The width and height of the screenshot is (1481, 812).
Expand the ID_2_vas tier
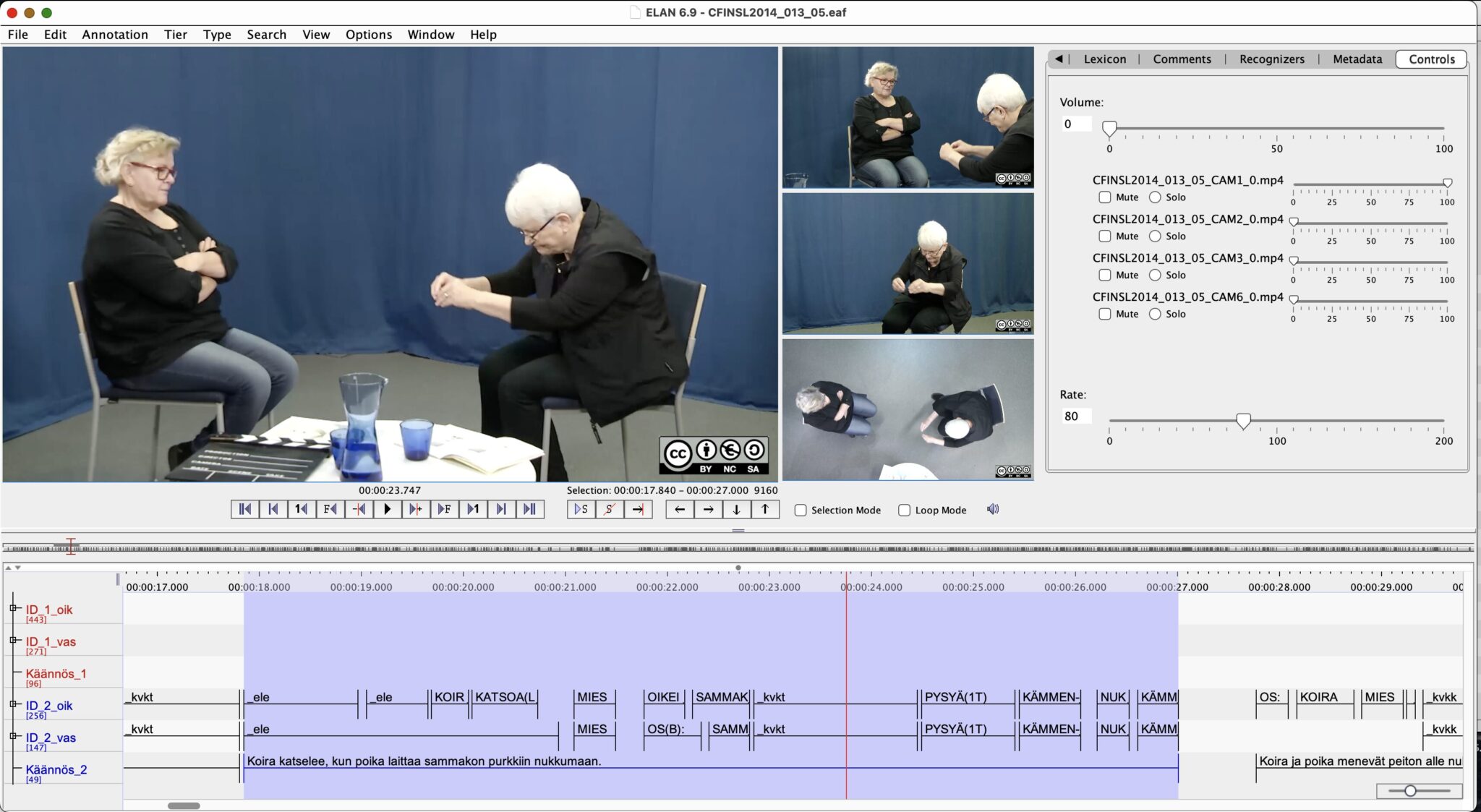13,737
